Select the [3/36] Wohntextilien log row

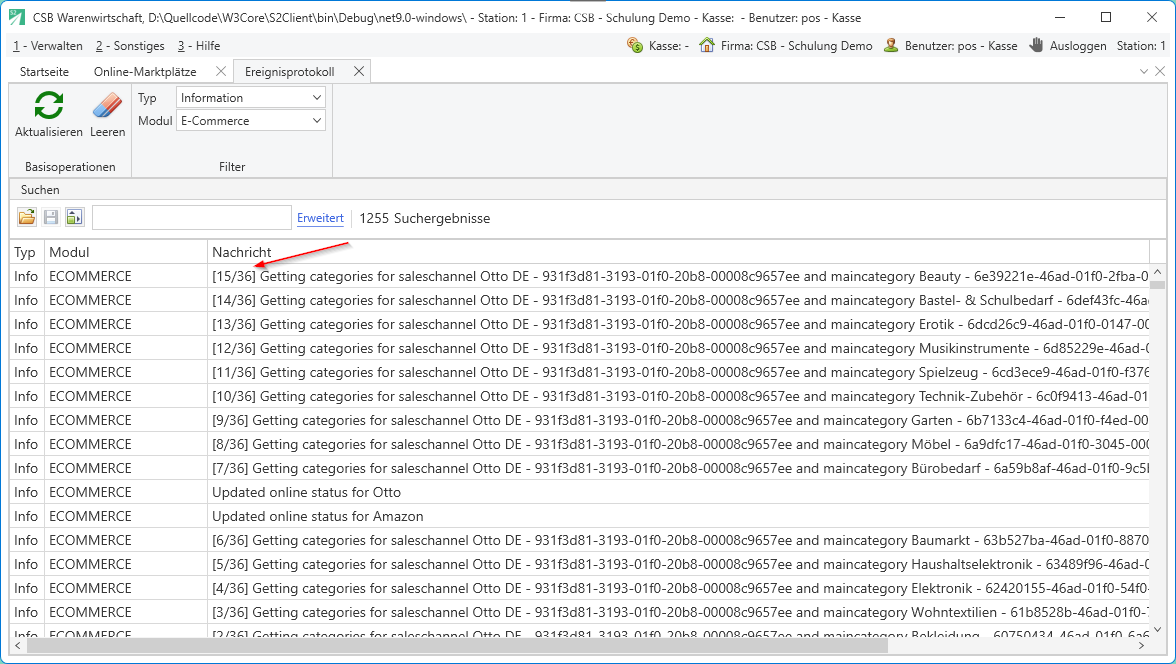tap(580, 612)
